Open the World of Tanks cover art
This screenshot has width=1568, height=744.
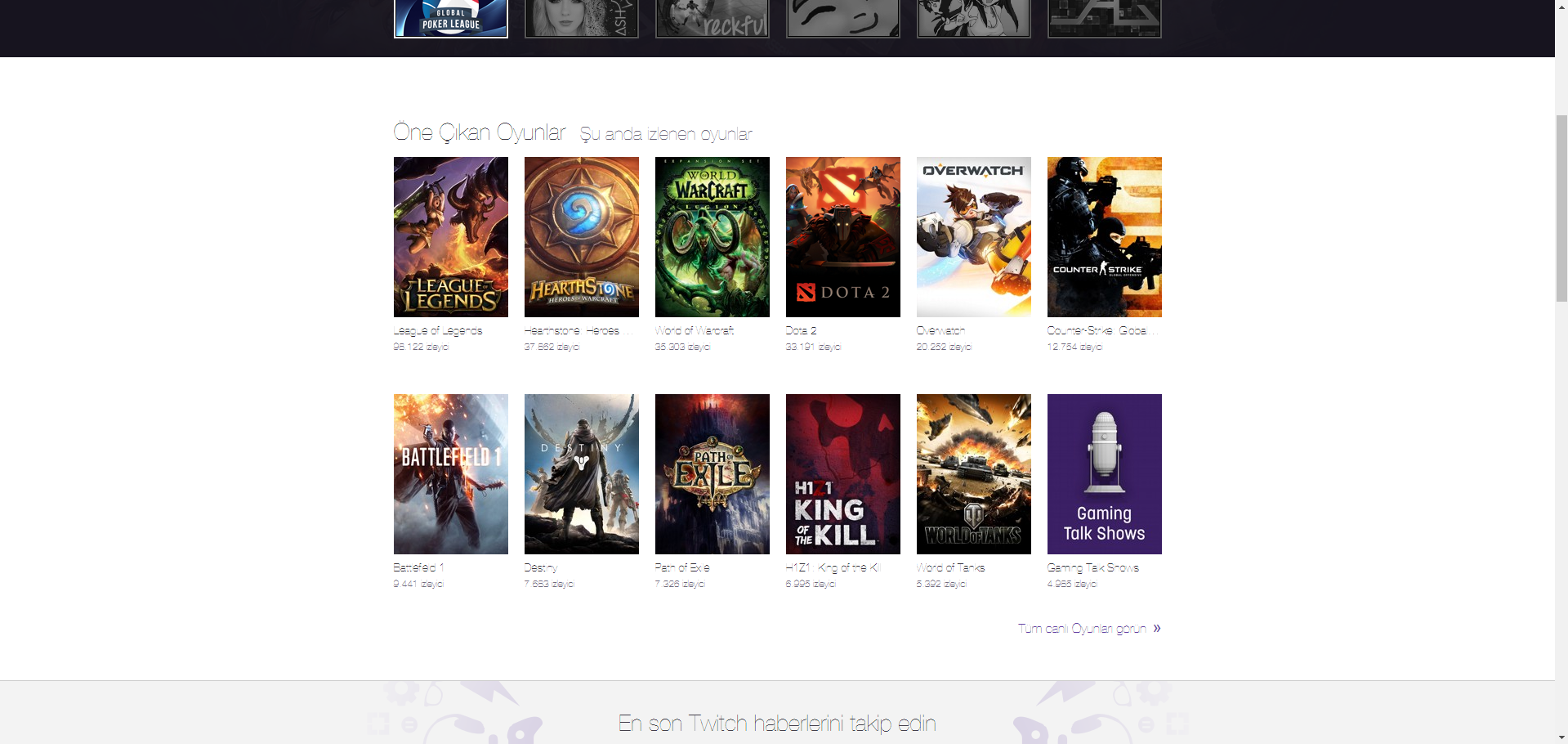[x=973, y=474]
